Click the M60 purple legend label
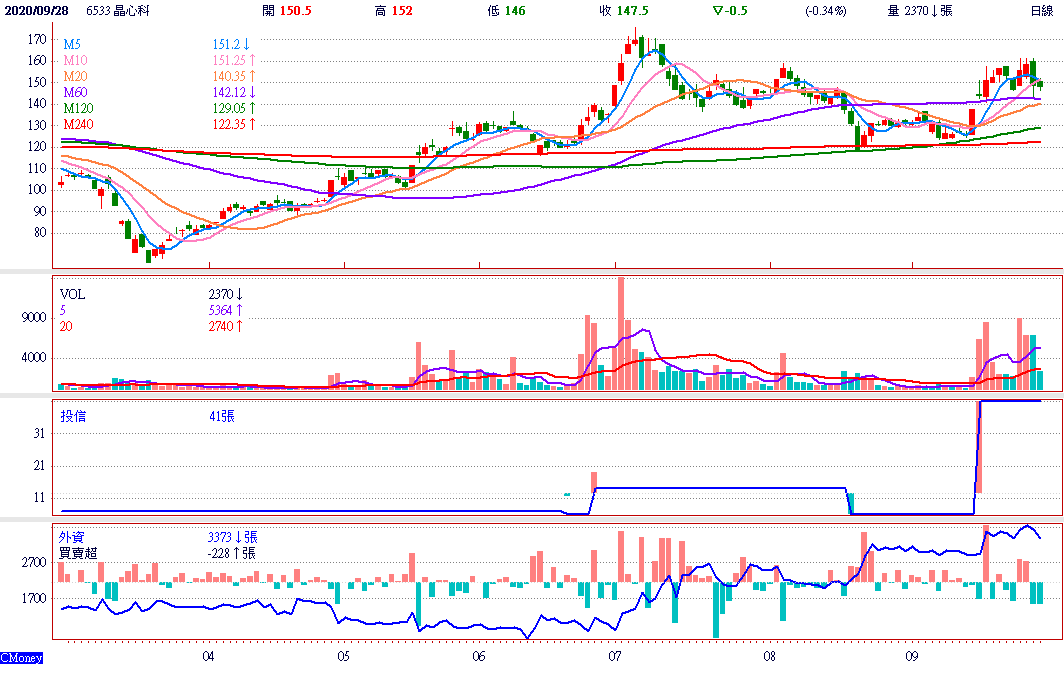The height and width of the screenshot is (676, 1064). pyautogui.click(x=75, y=92)
